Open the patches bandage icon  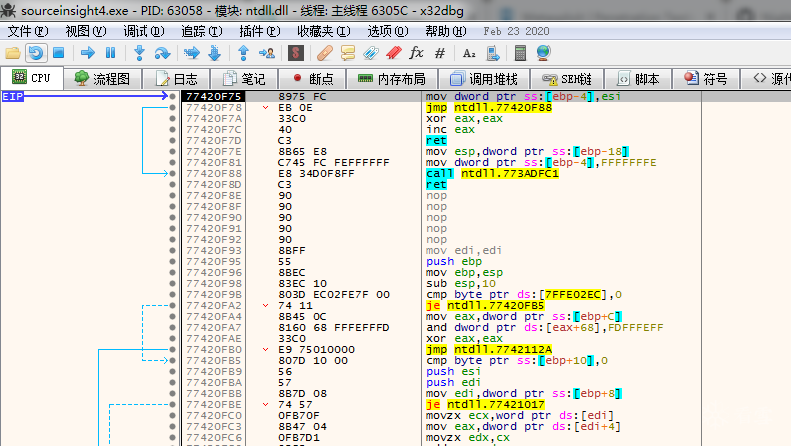[324, 52]
